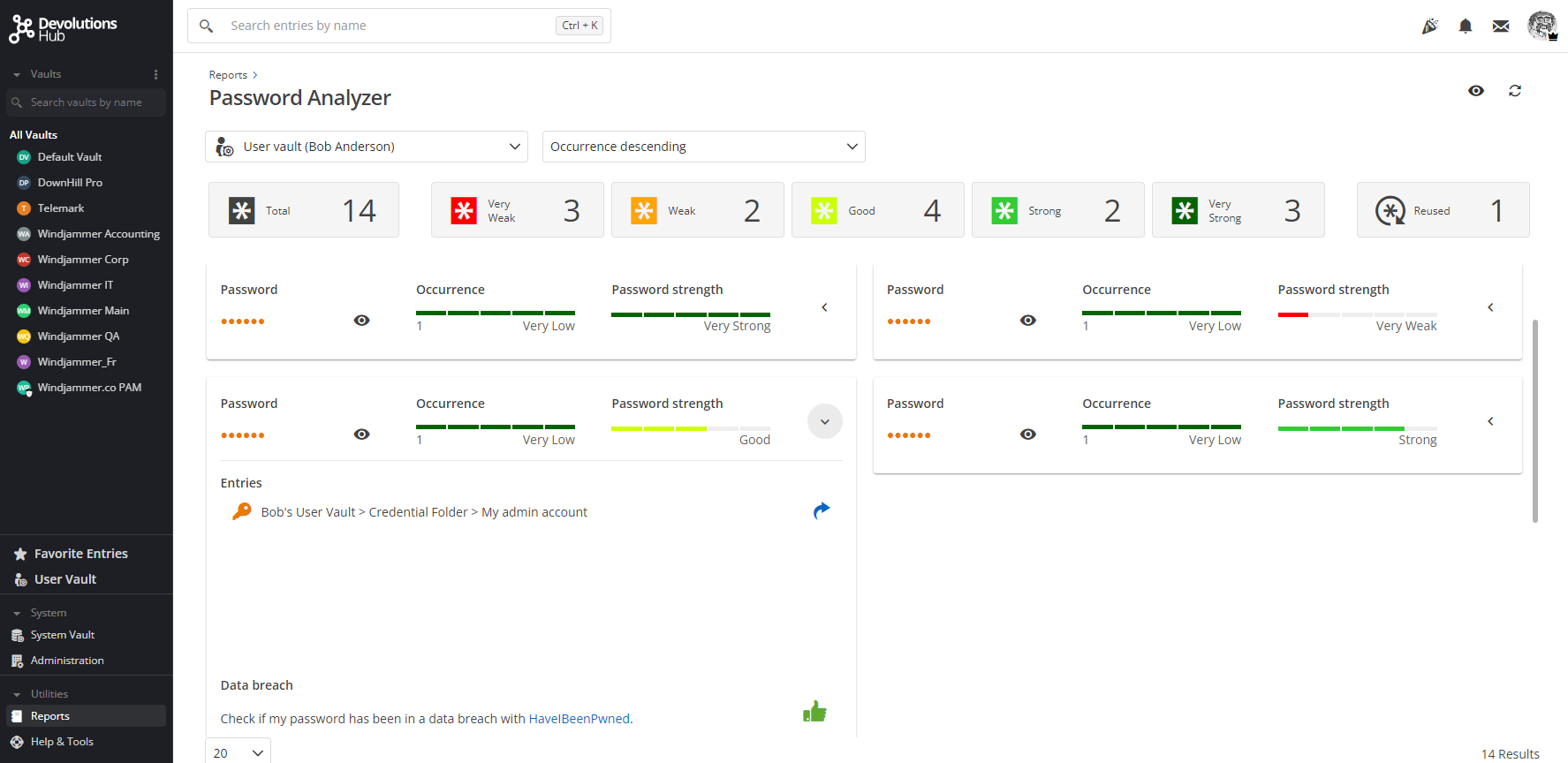Expand the Strong password card
The width and height of the screenshot is (1568, 763).
click(1490, 421)
